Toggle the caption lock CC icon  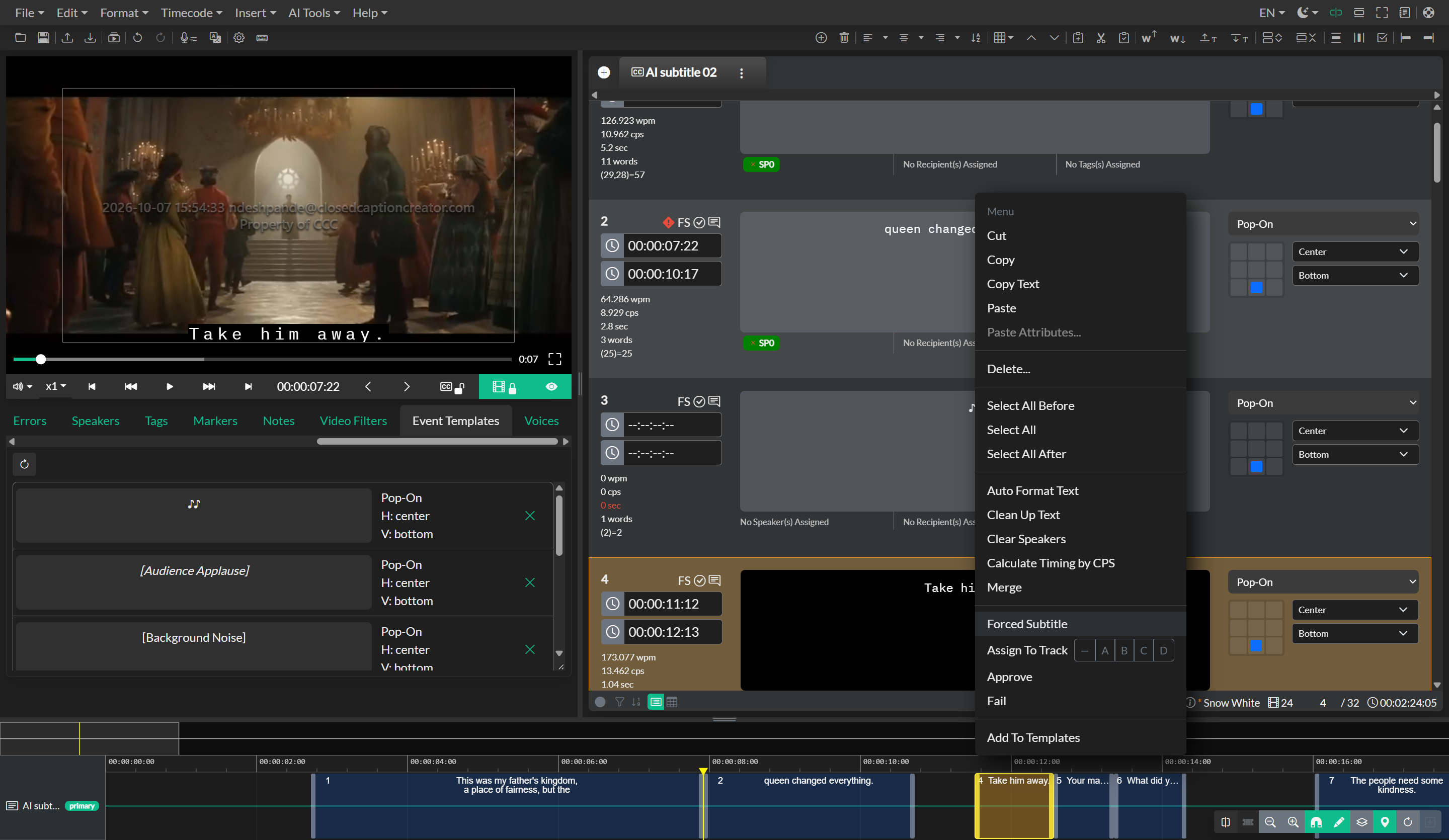451,387
